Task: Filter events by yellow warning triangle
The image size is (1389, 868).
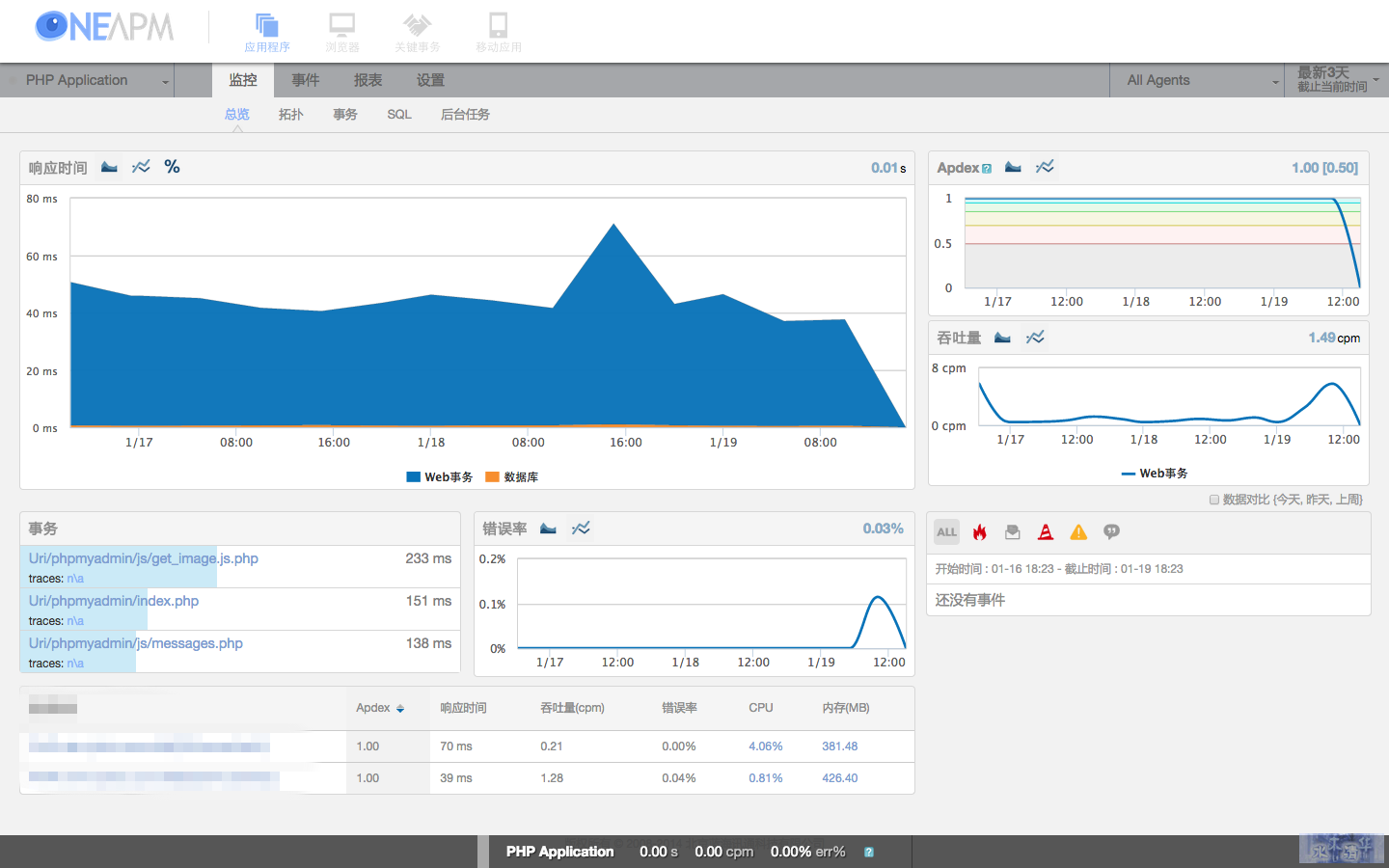Action: pos(1078,531)
